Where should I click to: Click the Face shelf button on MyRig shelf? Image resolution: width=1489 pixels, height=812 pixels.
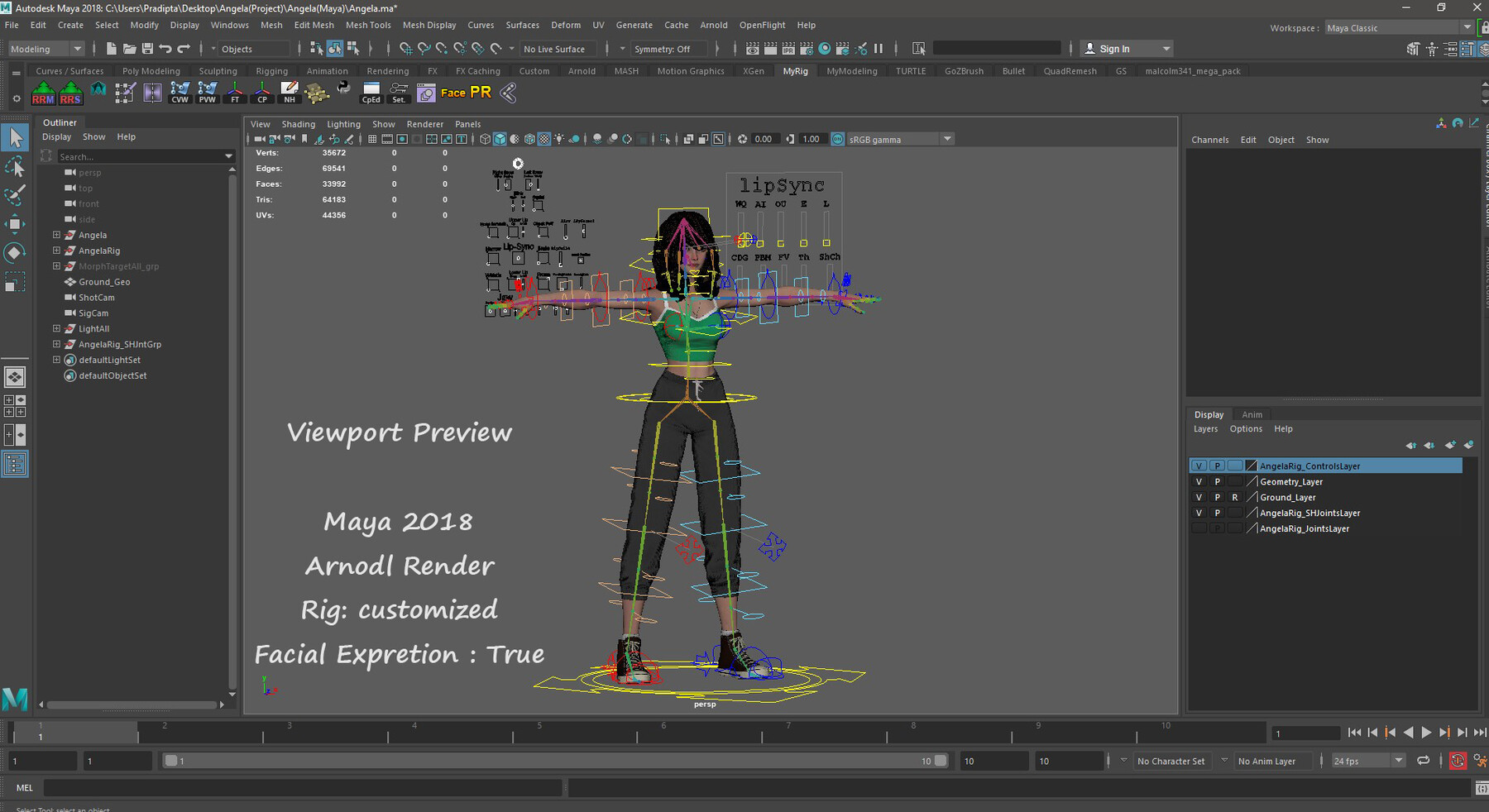coord(454,93)
